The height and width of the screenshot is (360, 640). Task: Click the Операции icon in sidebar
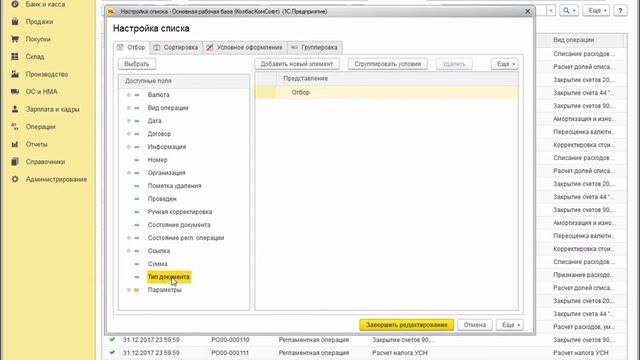15,127
